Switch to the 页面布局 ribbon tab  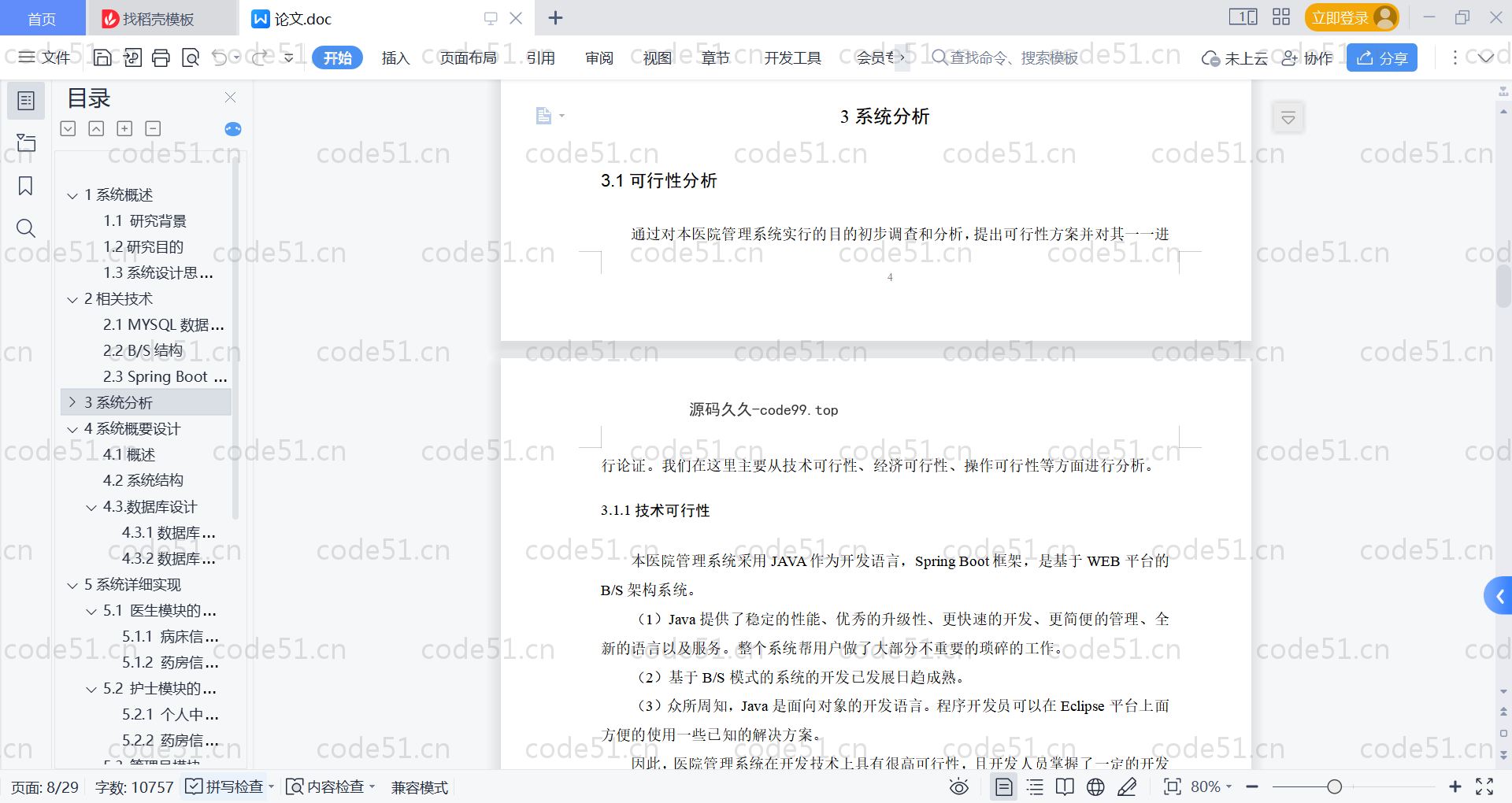click(468, 57)
